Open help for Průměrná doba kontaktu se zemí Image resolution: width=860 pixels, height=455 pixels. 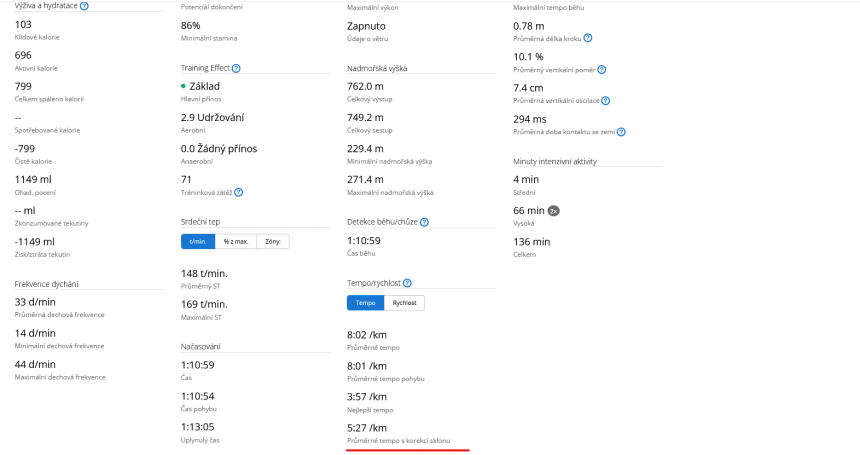tap(621, 132)
